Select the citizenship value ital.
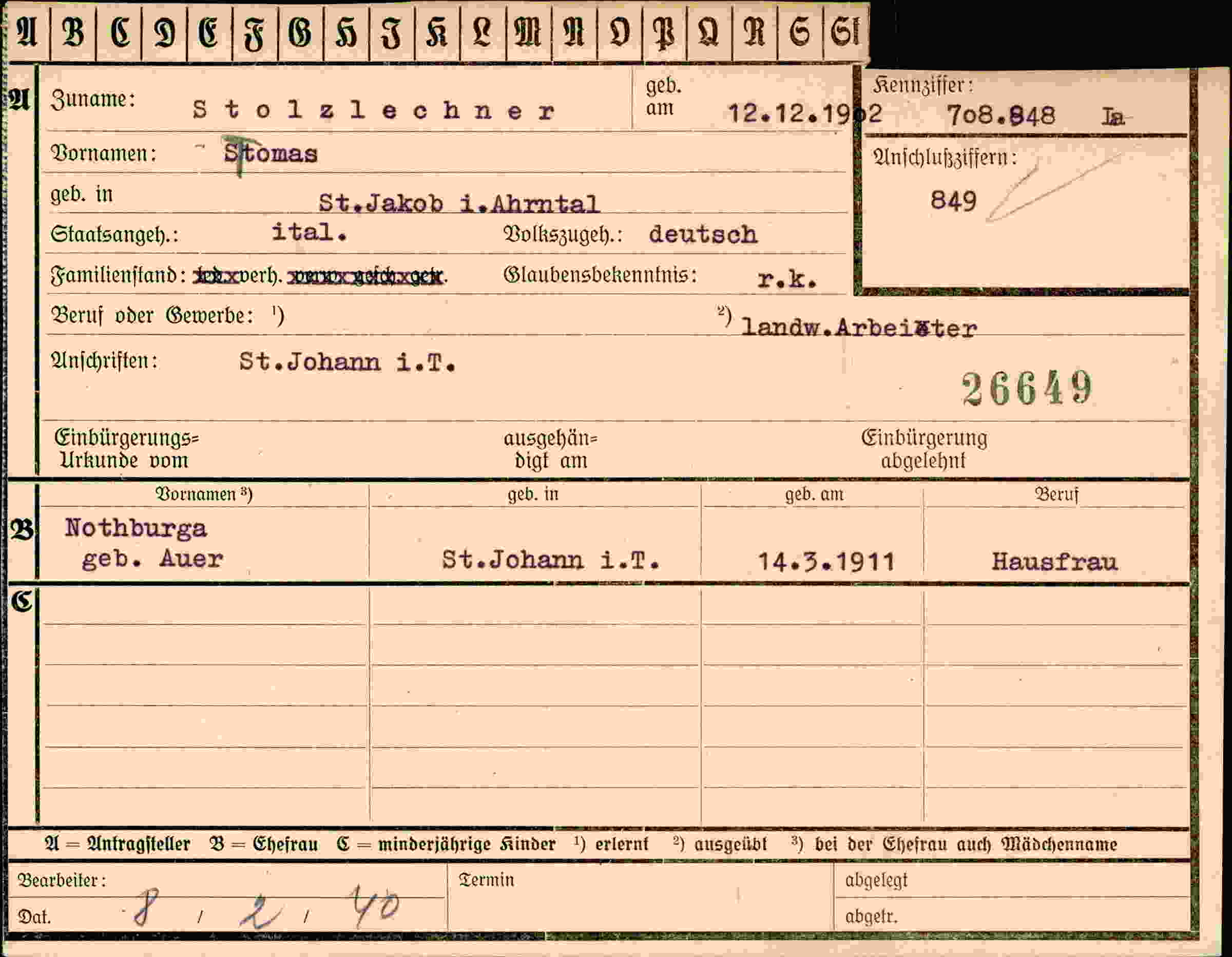The height and width of the screenshot is (957, 1232). [x=309, y=232]
